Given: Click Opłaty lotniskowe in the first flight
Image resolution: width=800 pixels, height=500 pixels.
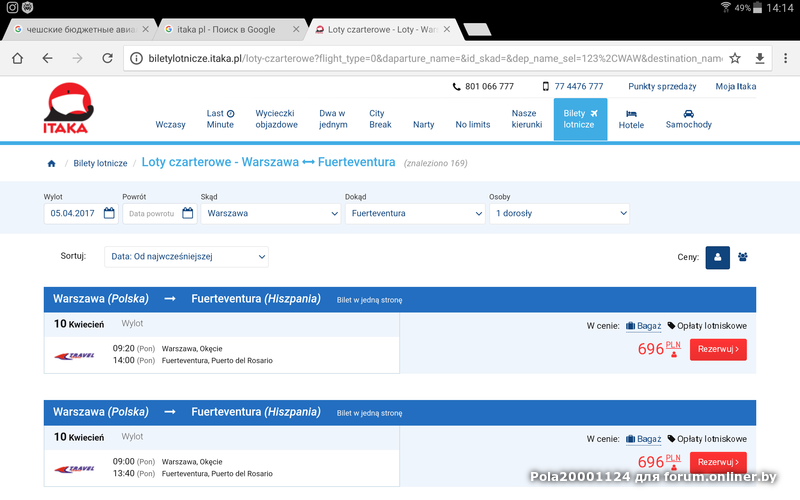Looking at the screenshot, I should (707, 326).
